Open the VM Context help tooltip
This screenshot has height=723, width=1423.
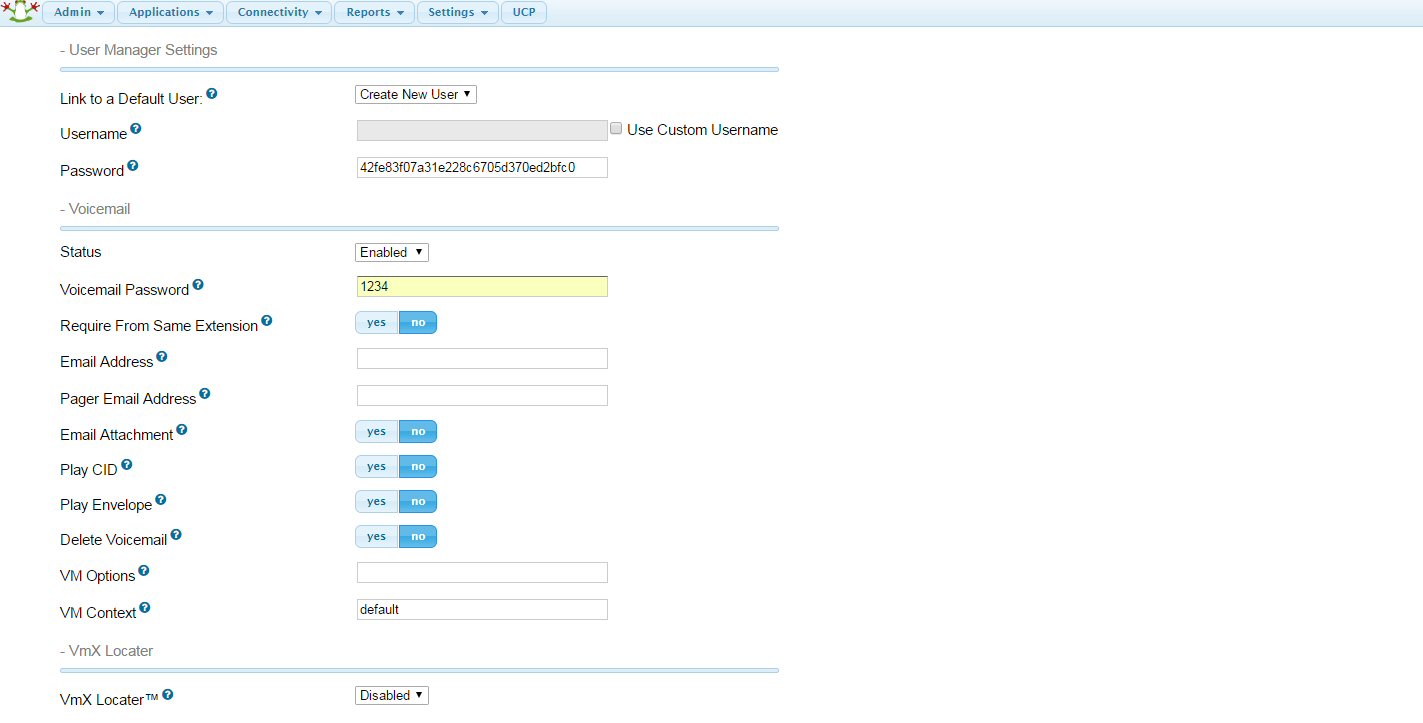click(x=146, y=606)
